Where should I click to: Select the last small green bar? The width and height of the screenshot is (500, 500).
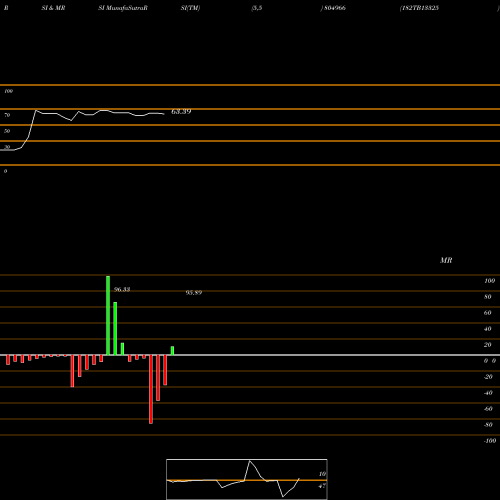(x=172, y=351)
